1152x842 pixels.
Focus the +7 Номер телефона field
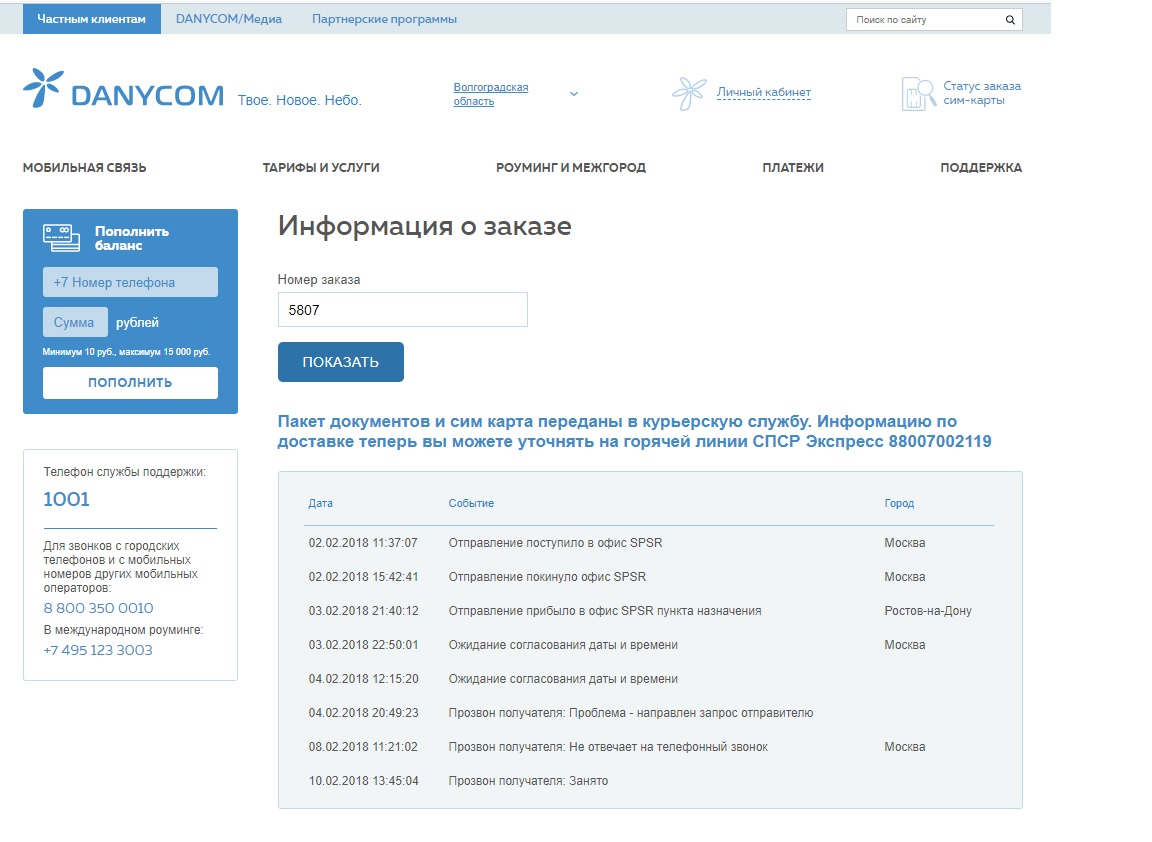[x=130, y=282]
